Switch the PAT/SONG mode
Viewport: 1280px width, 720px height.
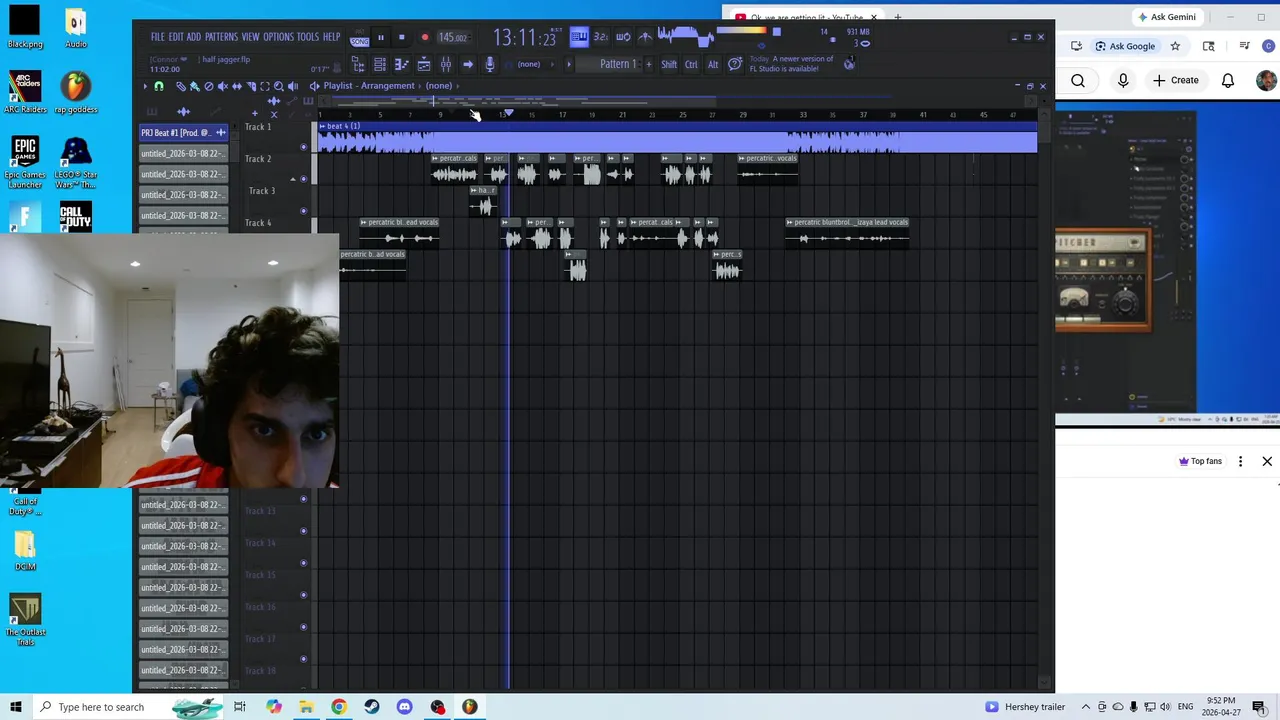(359, 39)
